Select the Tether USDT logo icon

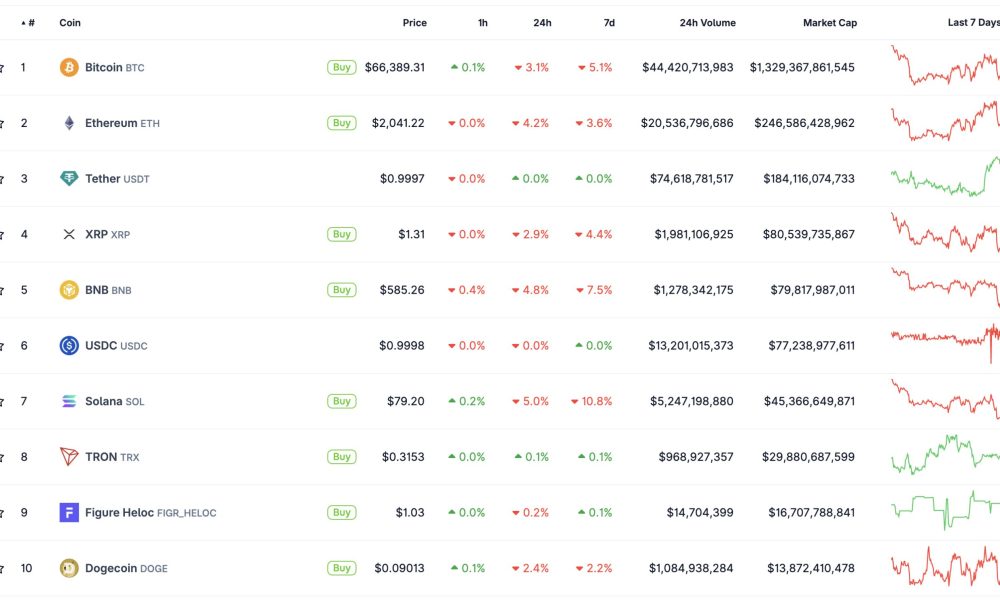point(68,178)
